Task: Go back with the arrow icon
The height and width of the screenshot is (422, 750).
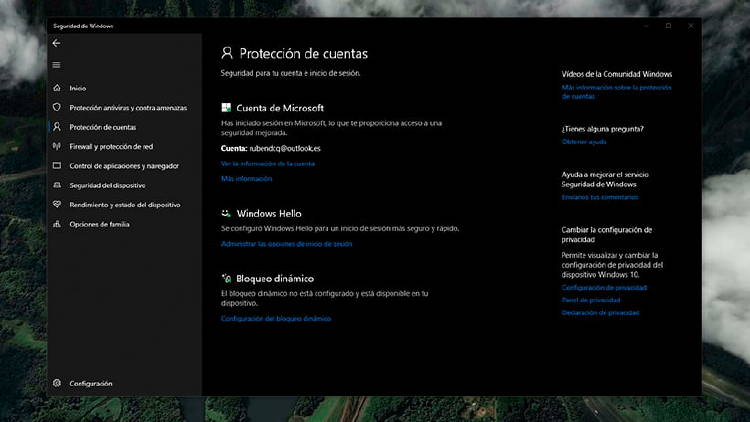Action: point(56,43)
